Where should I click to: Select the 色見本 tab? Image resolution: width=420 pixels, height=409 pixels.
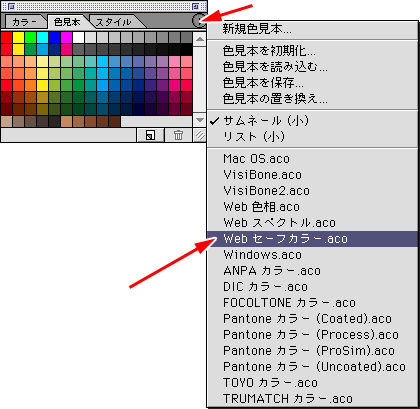(67, 22)
